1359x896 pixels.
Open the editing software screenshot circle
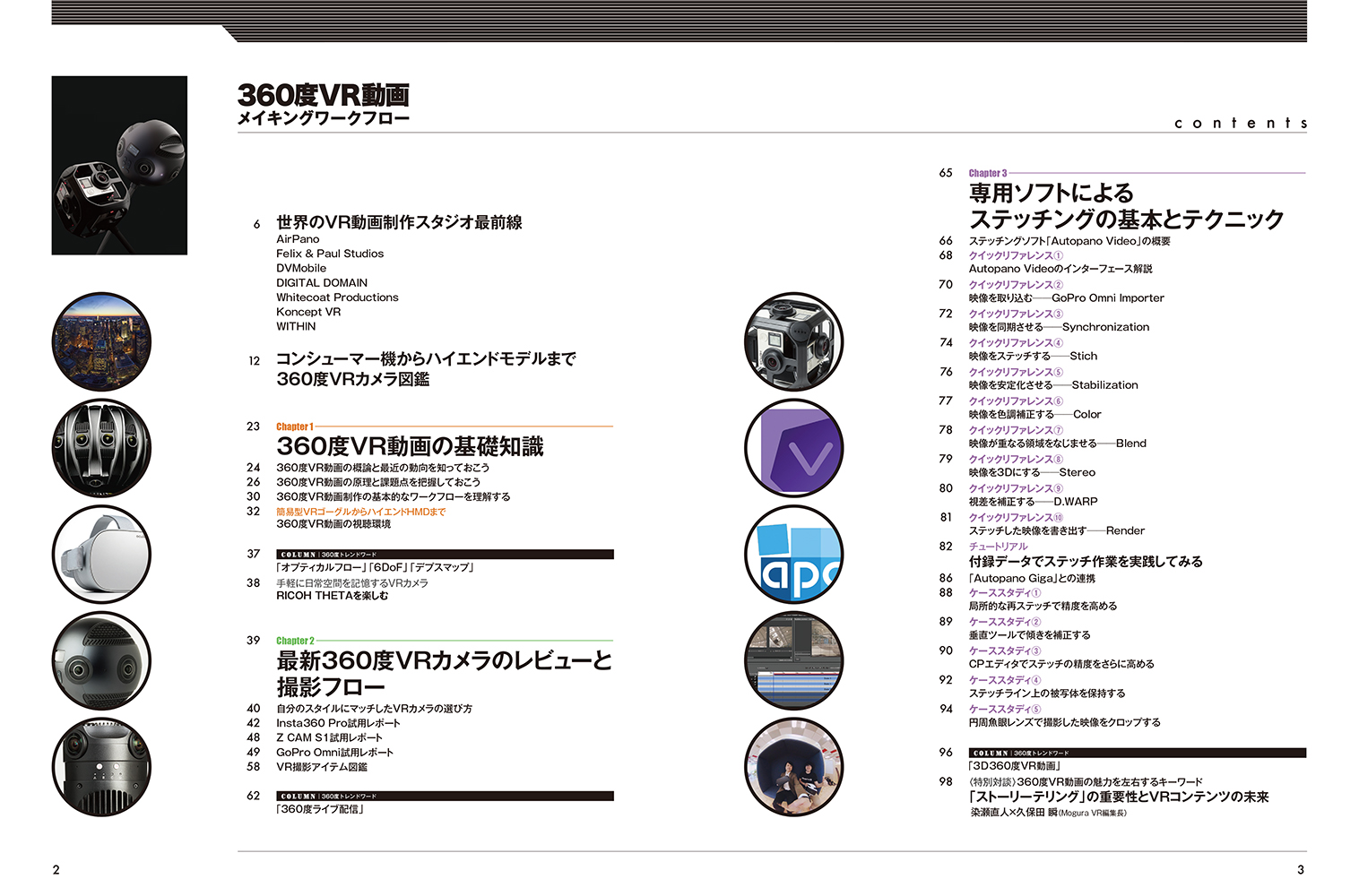coord(793,661)
